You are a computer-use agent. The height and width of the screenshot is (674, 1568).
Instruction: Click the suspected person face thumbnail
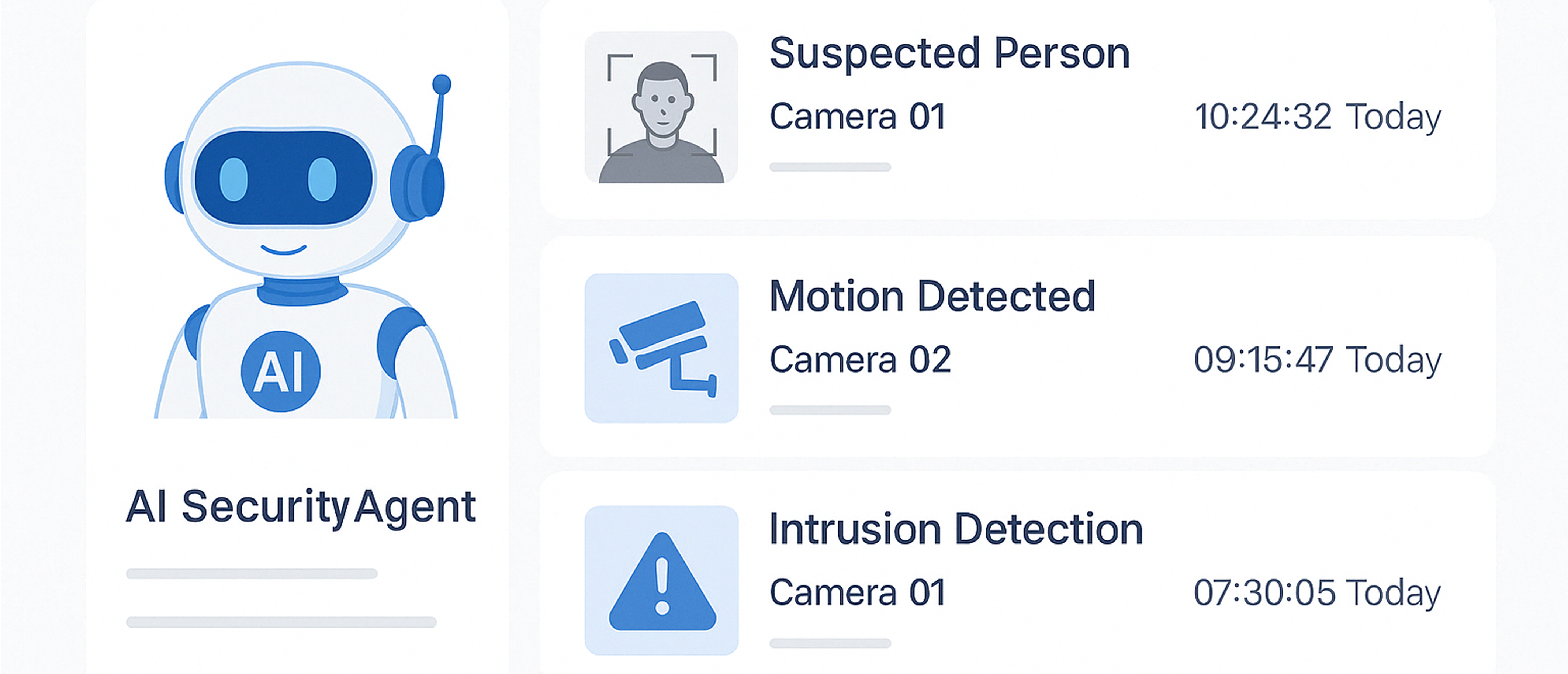pos(661,108)
